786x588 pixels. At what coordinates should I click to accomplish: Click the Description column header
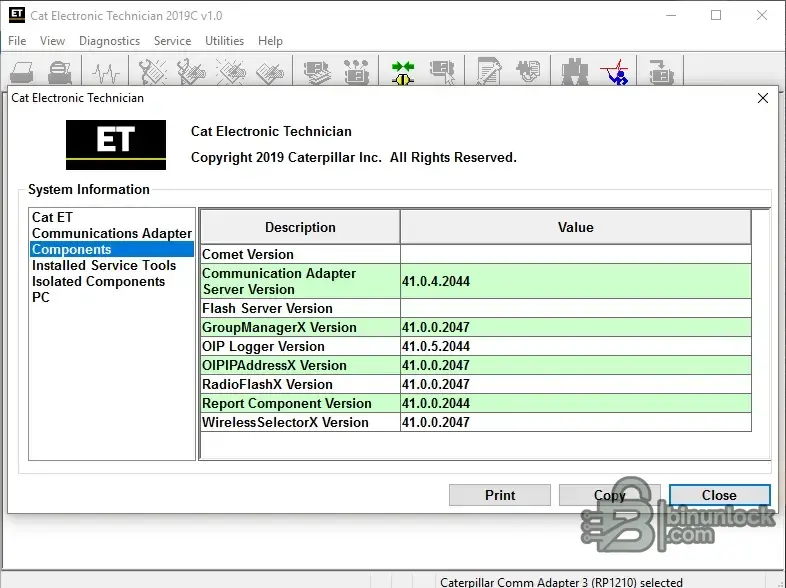click(300, 227)
